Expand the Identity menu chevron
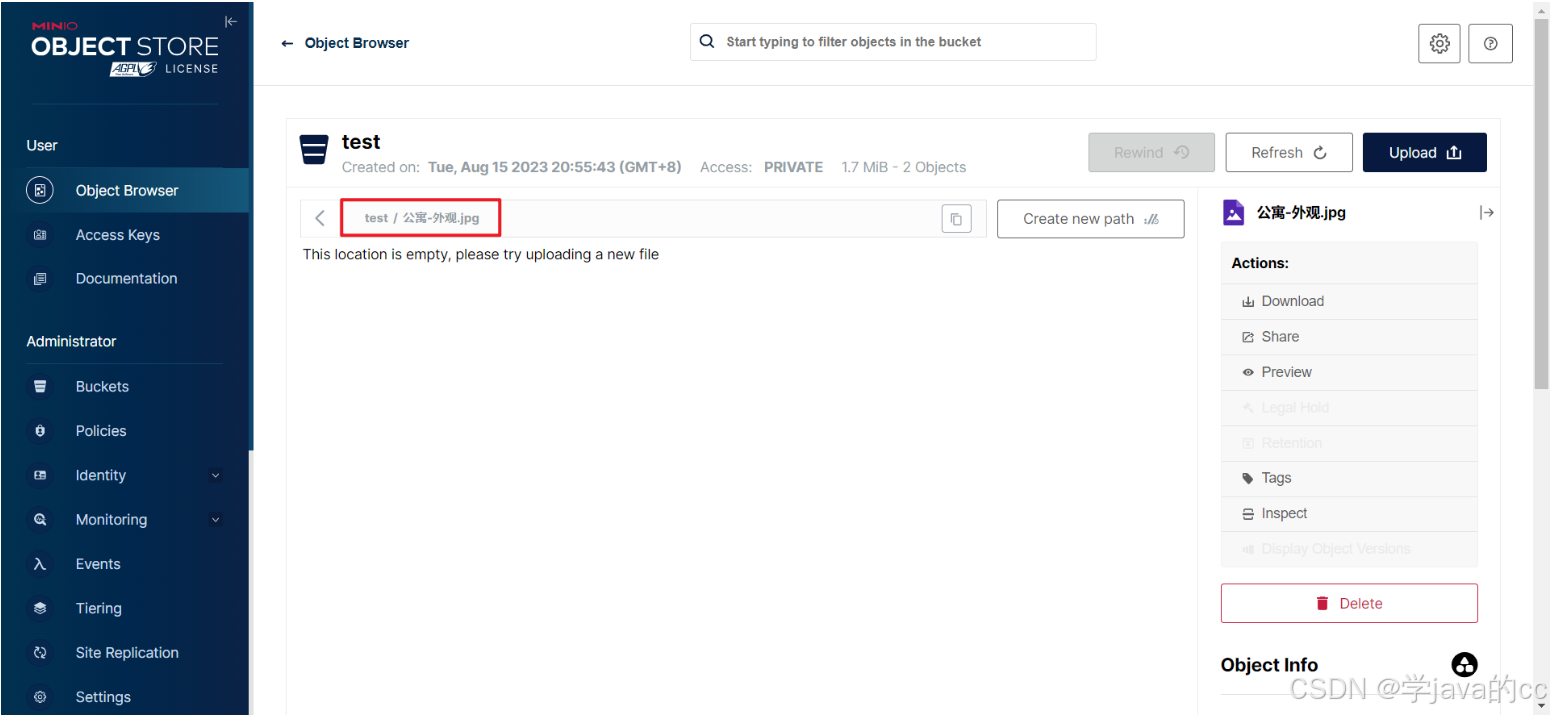 pos(215,475)
